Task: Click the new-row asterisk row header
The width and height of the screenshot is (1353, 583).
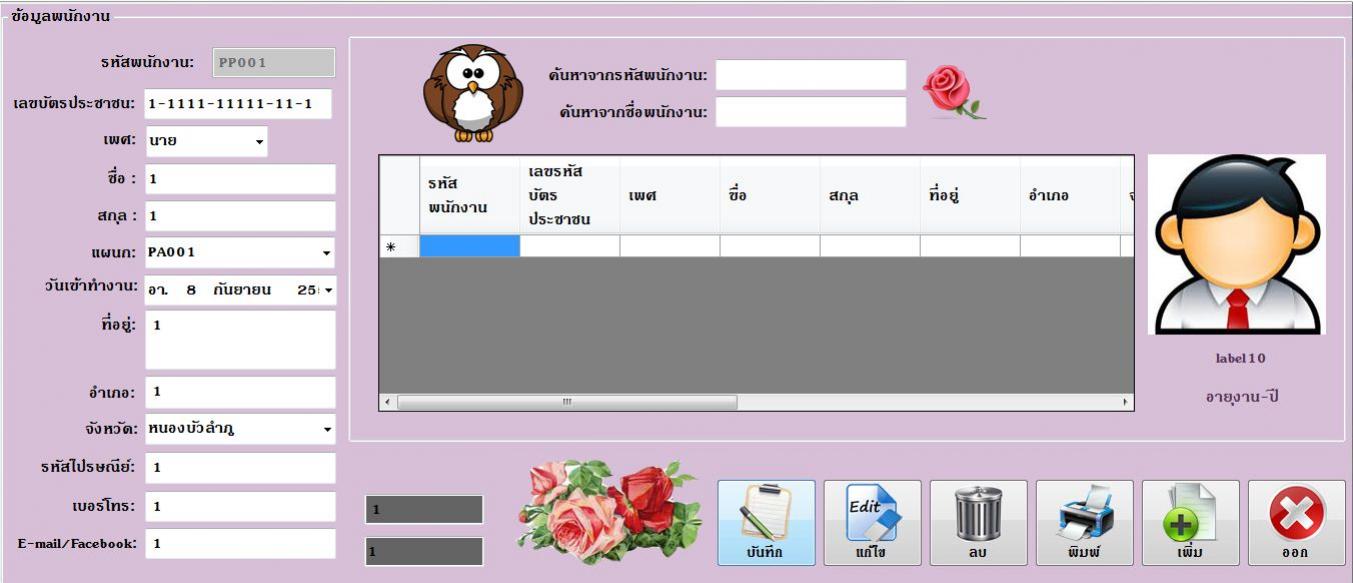Action: [399, 246]
